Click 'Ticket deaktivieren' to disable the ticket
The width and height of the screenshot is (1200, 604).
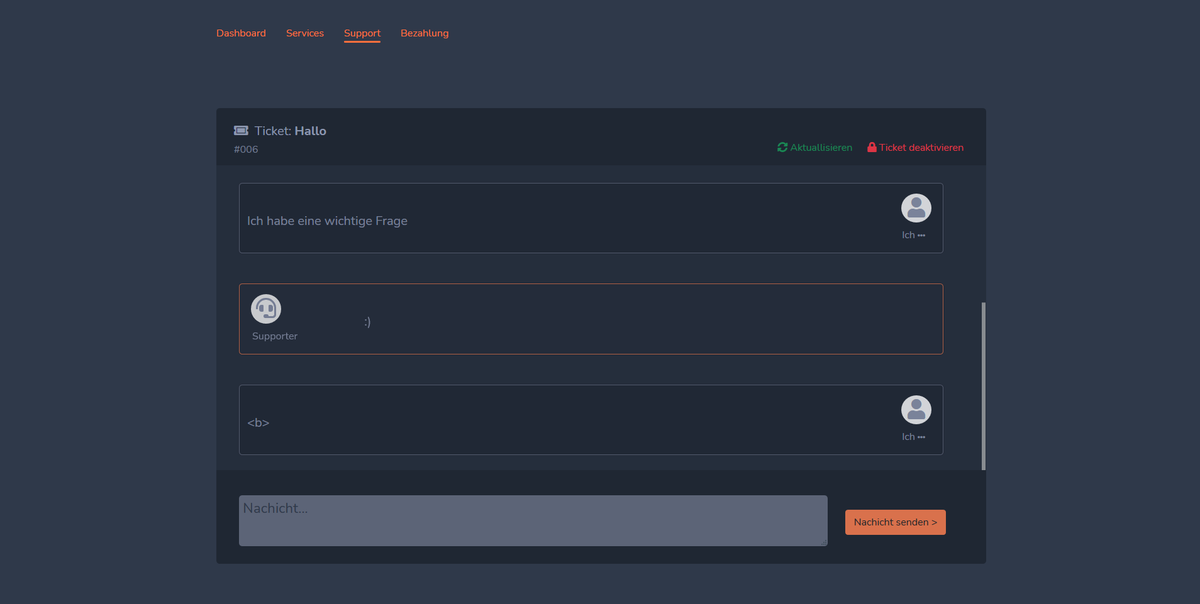point(922,147)
